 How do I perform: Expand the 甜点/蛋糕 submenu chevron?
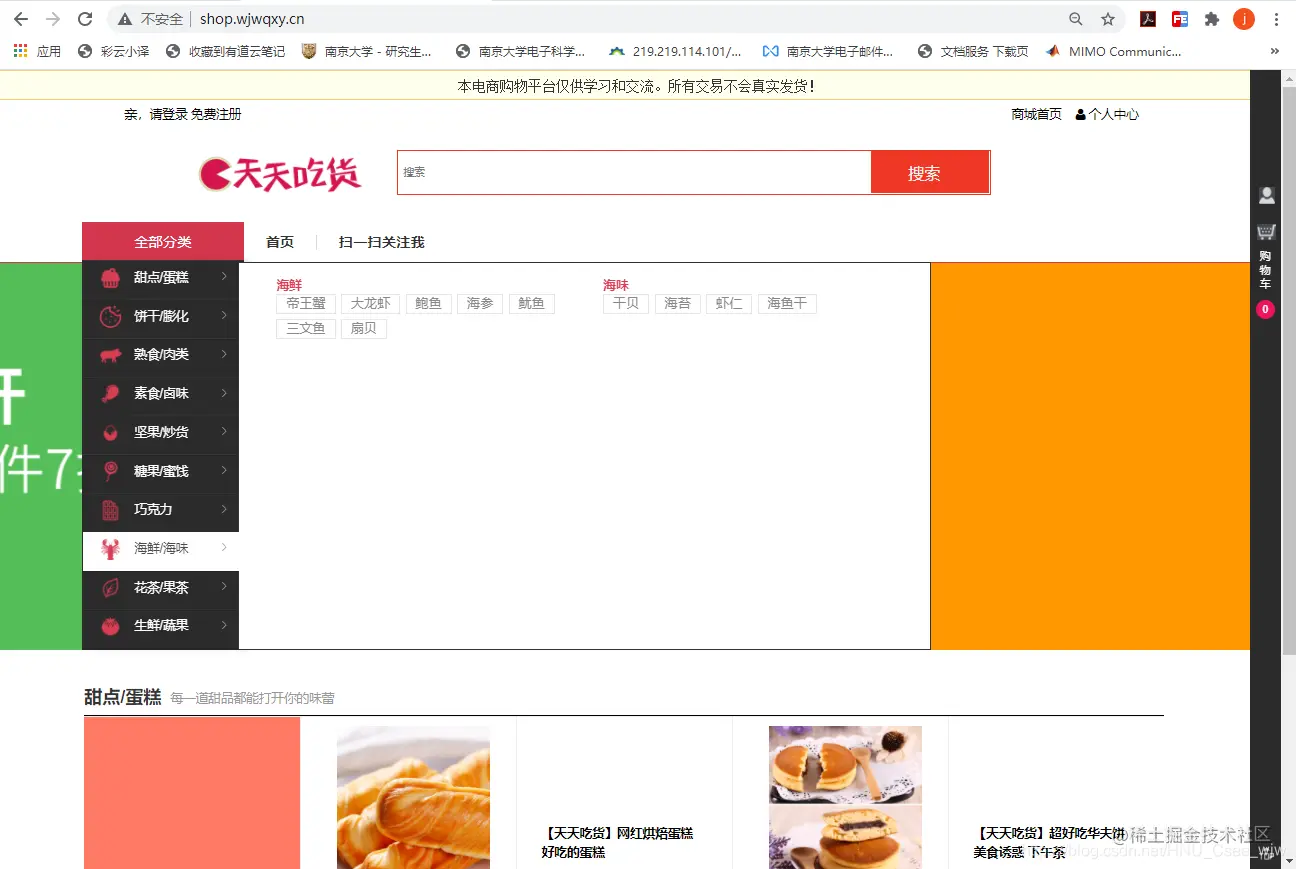pos(226,278)
